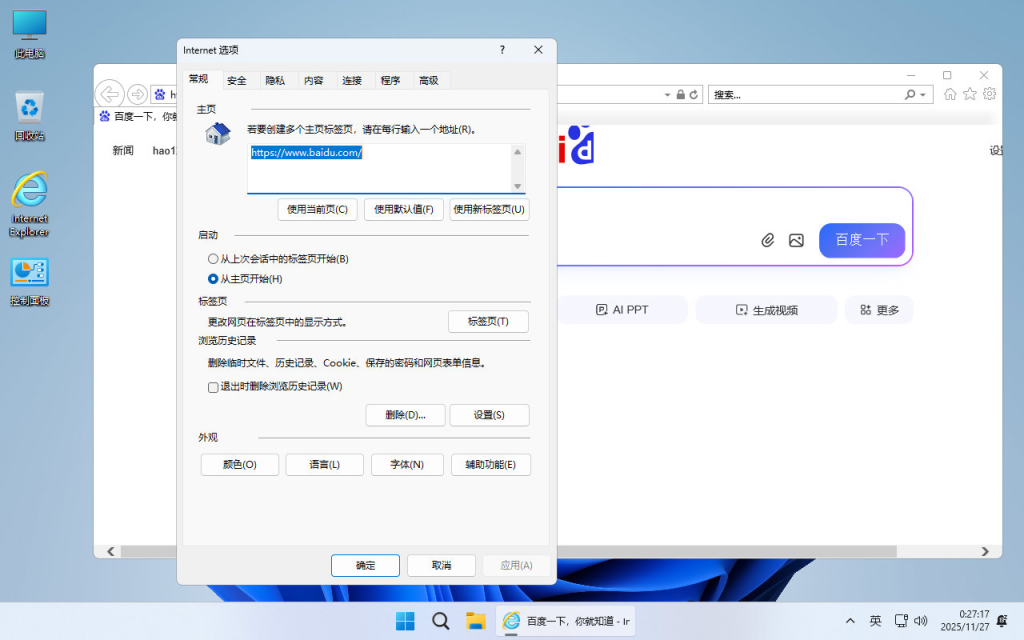This screenshot has width=1024, height=640.
Task: Open the address bar dropdown arrow
Action: pyautogui.click(x=666, y=94)
